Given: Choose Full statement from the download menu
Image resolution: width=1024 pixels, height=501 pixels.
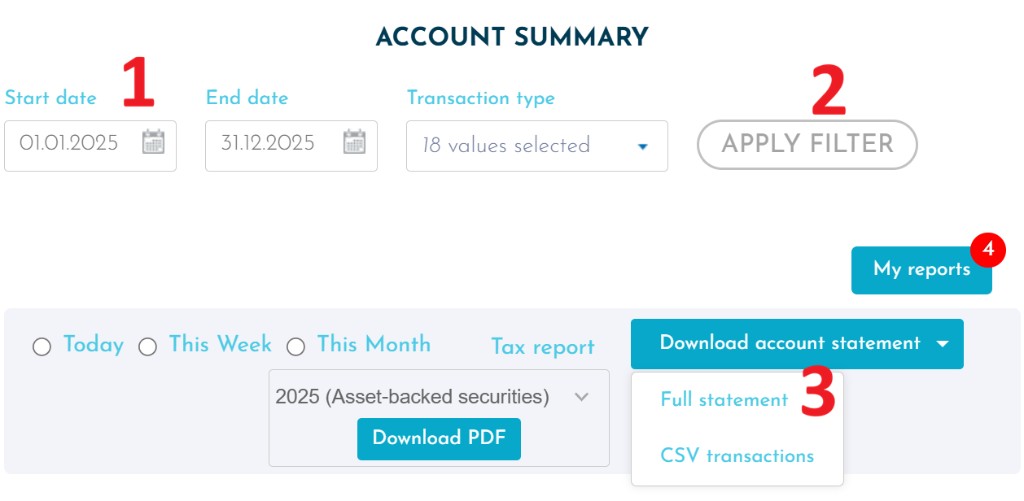Looking at the screenshot, I should click(x=724, y=400).
